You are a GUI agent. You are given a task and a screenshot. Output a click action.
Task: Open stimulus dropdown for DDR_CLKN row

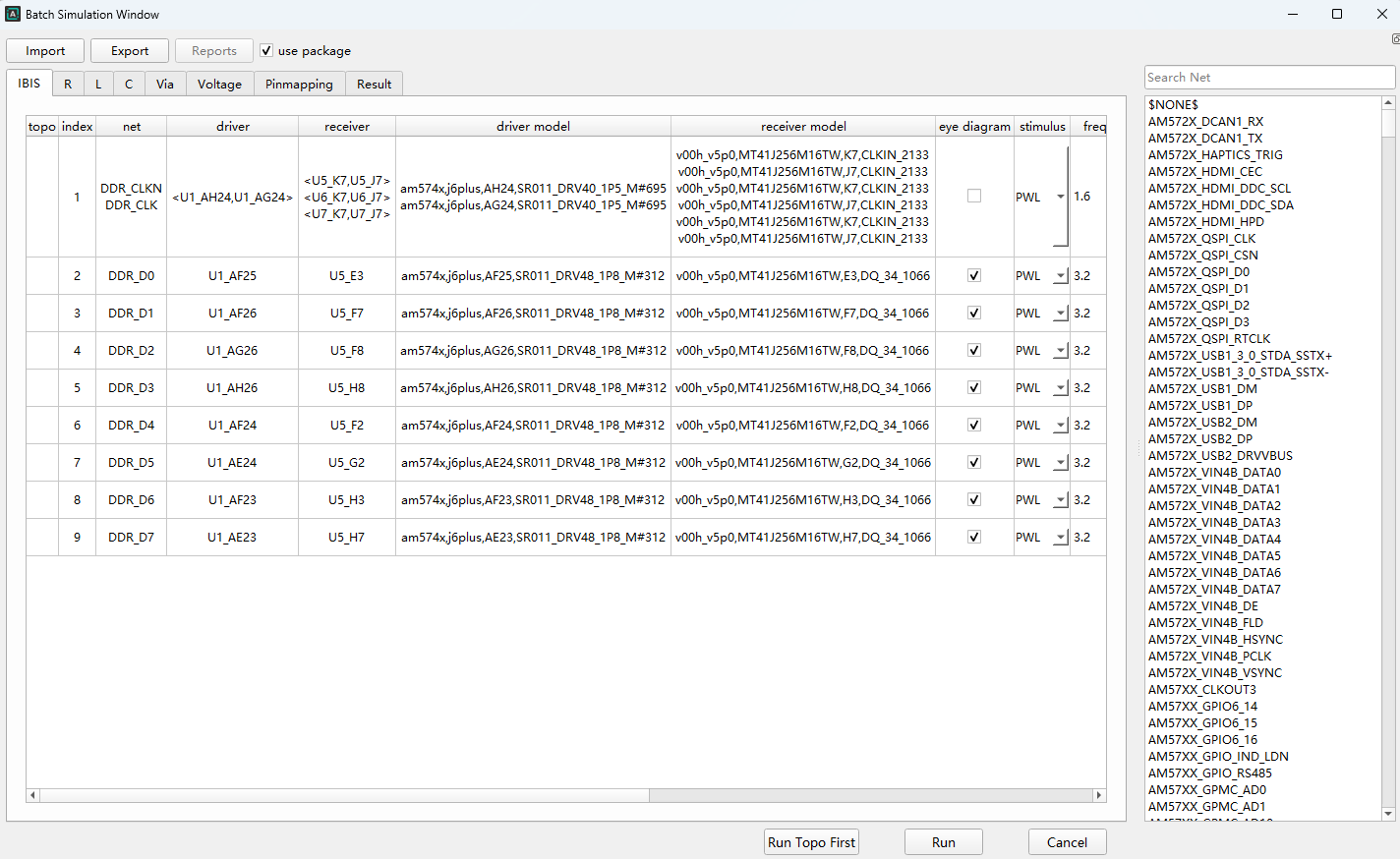pos(1060,197)
